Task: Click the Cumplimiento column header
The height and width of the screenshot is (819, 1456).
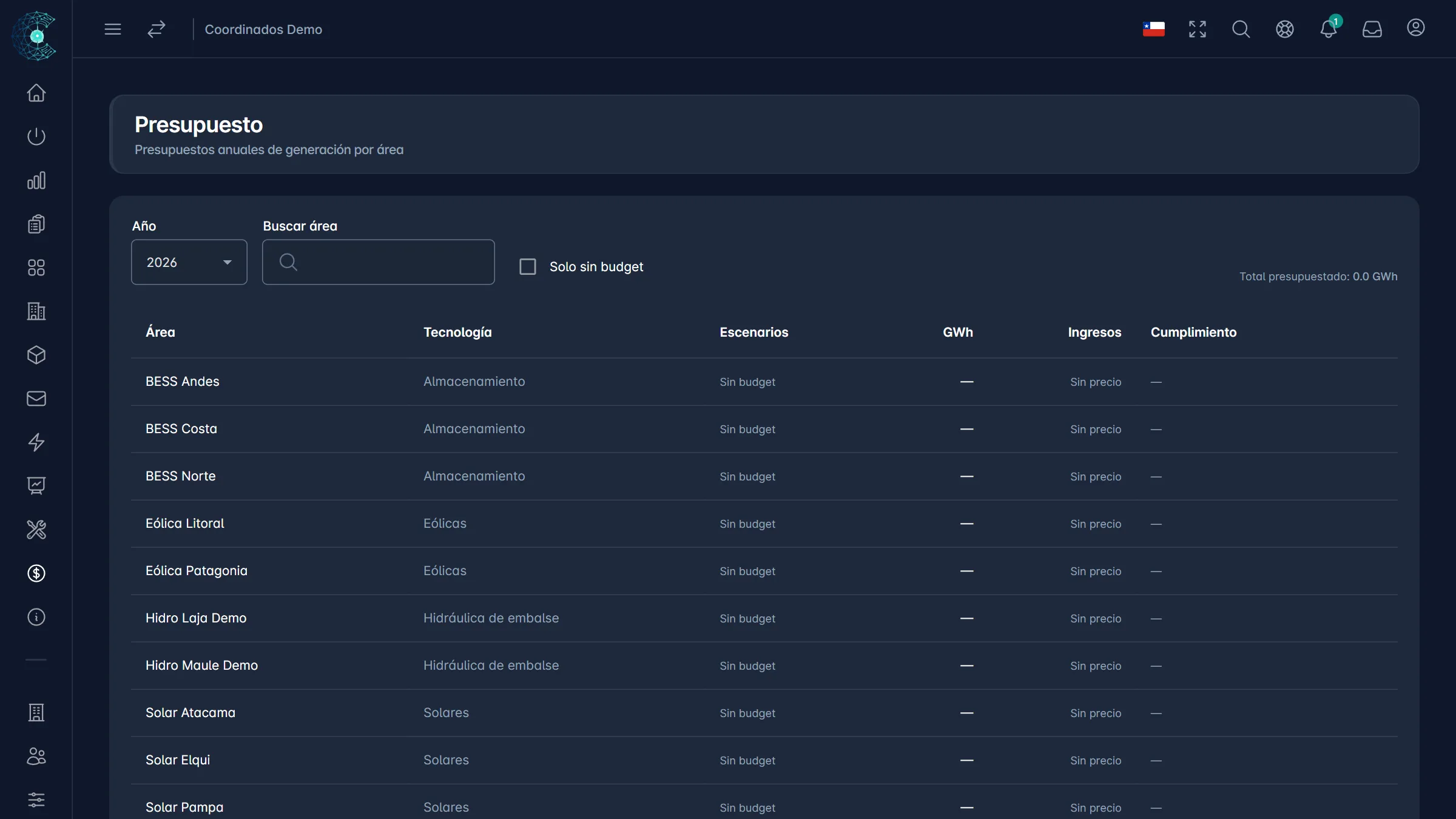Action: click(x=1193, y=332)
